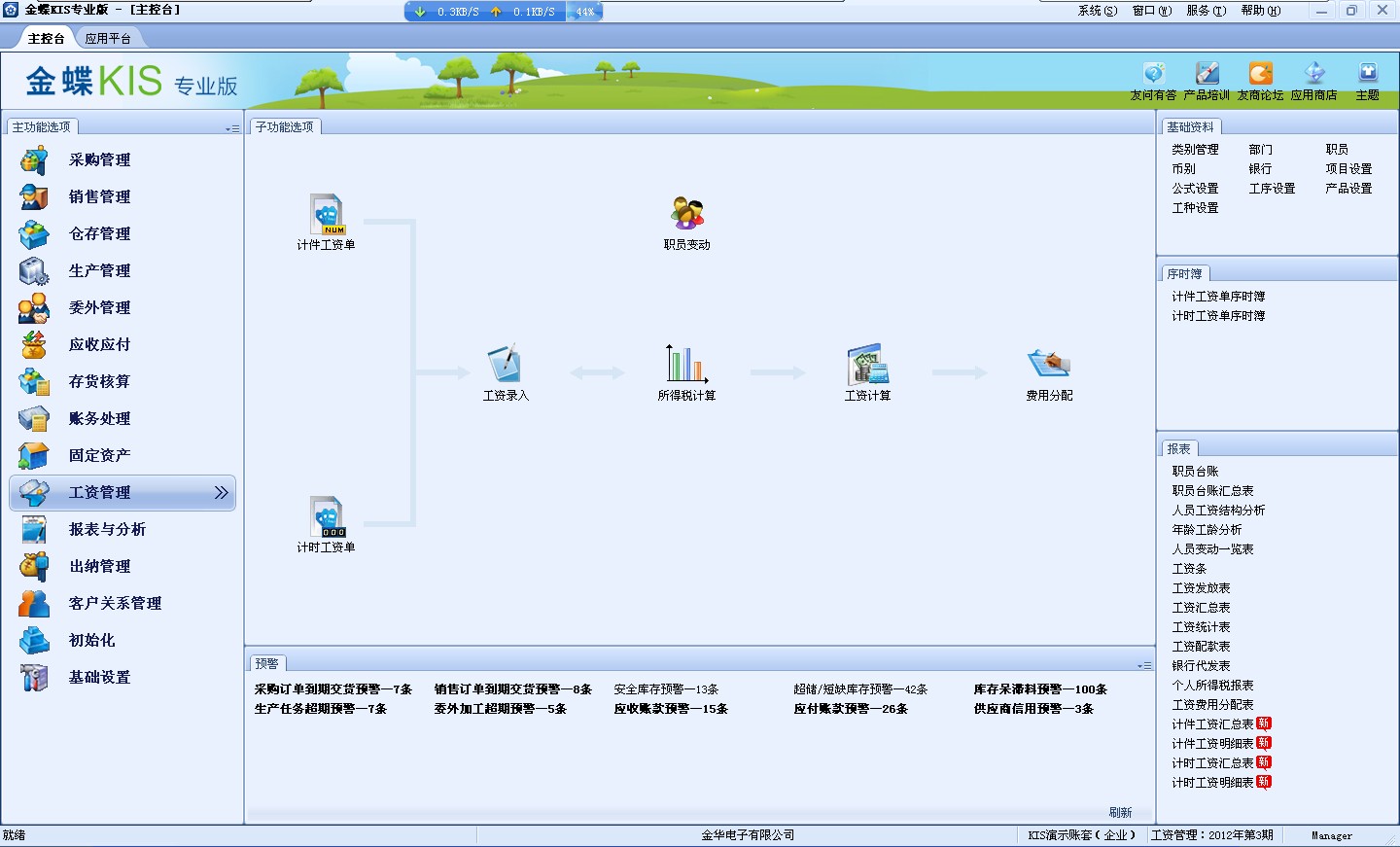The image size is (1400, 847).
Task: Launch the 工资录入 icon
Action: click(506, 364)
